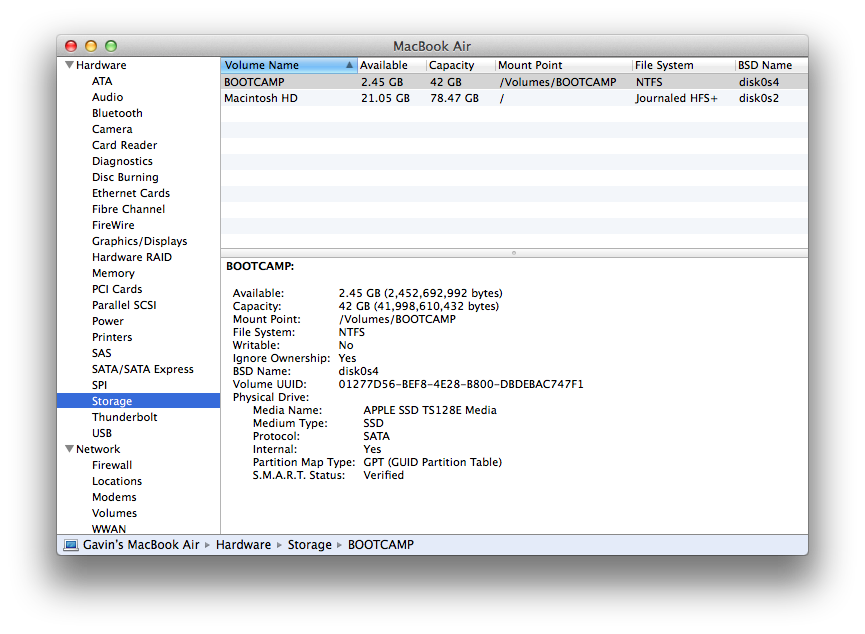This screenshot has height=634, width=865.
Task: Click APPLE SSD TS128E Media text
Action: click(430, 410)
